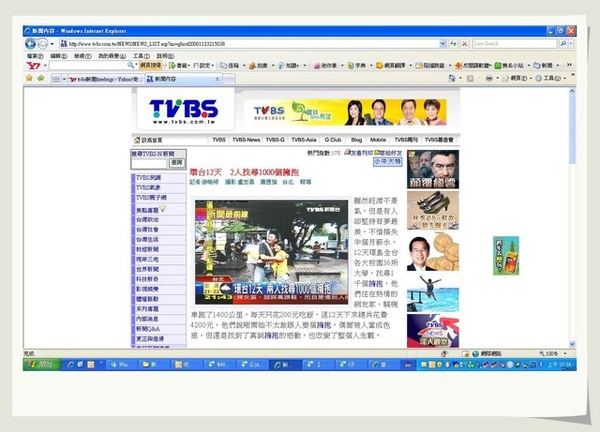Viewport: 600px width, 432px height.
Task: Open the Back/Forward recent pages dropdown arrow
Action: (52, 44)
